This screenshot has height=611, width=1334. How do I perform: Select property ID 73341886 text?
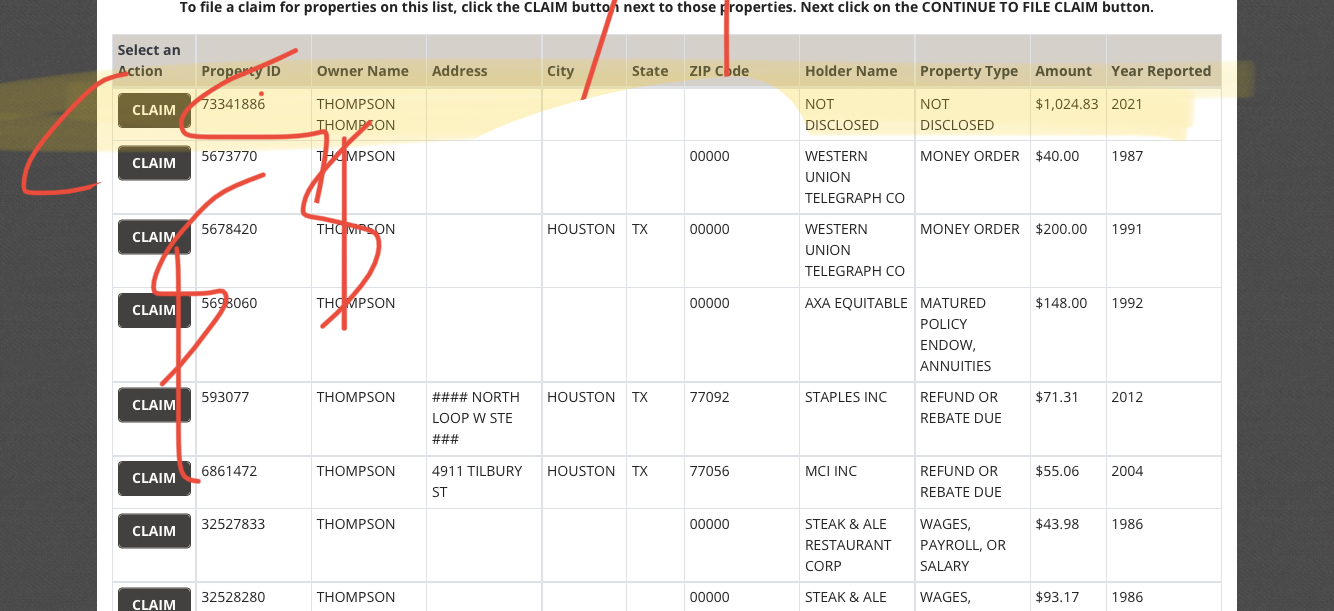coord(233,104)
